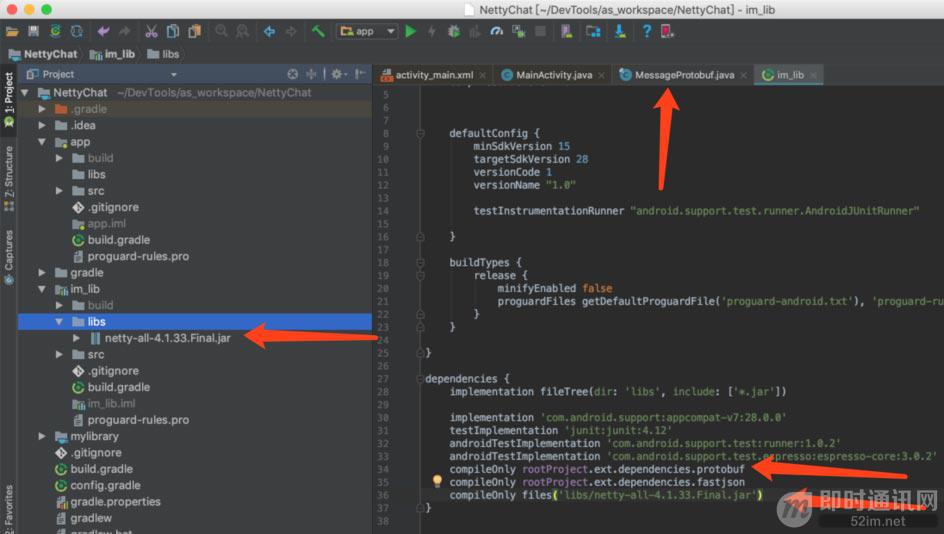Click the scroll-from-source target icon

[x=292, y=74]
